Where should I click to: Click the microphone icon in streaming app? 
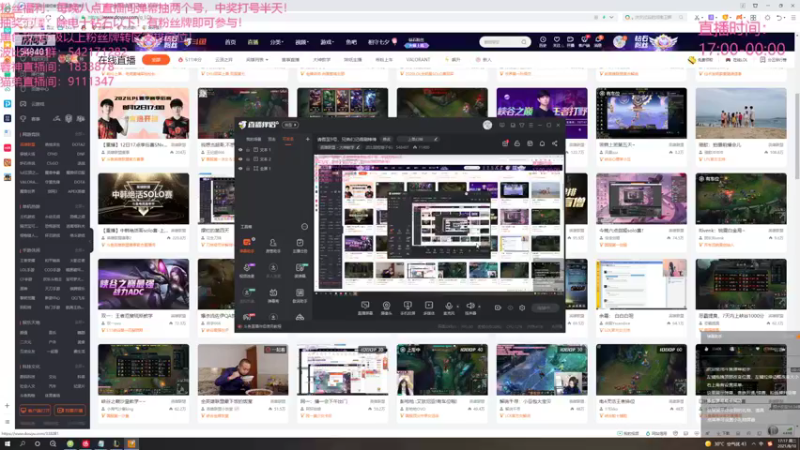point(448,306)
